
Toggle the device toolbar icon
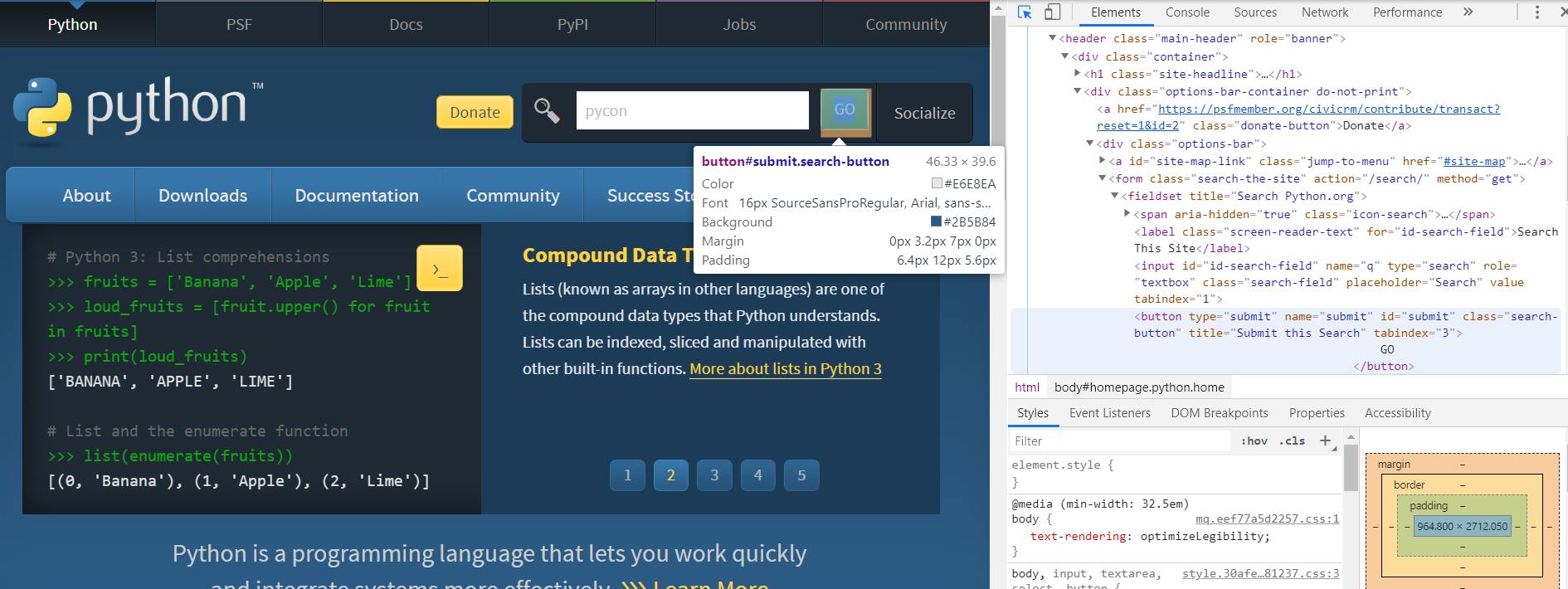coord(1052,12)
